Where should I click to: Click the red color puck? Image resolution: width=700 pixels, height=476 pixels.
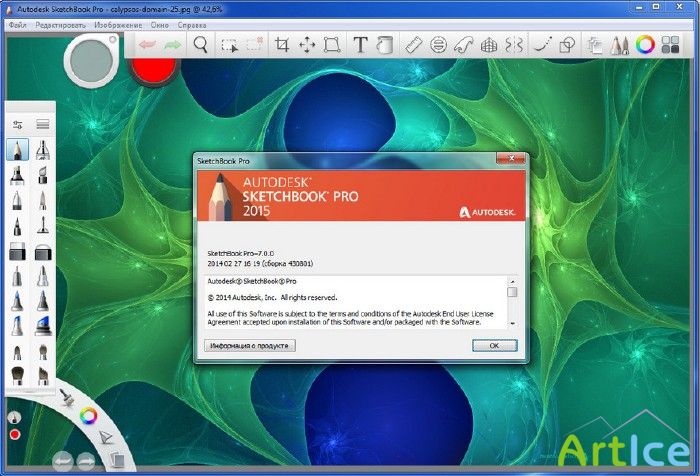pyautogui.click(x=153, y=69)
